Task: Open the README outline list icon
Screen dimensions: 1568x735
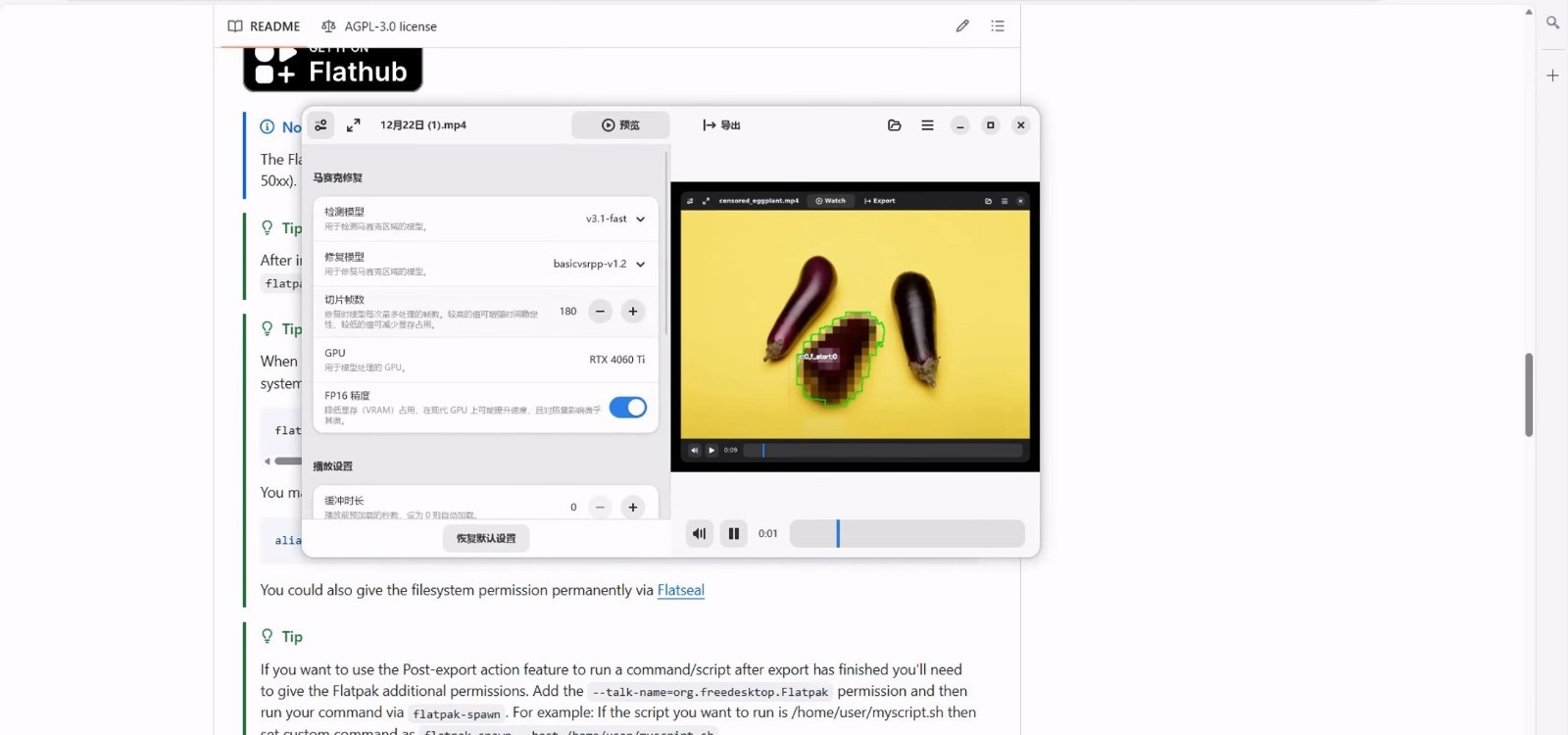Action: click(x=998, y=26)
